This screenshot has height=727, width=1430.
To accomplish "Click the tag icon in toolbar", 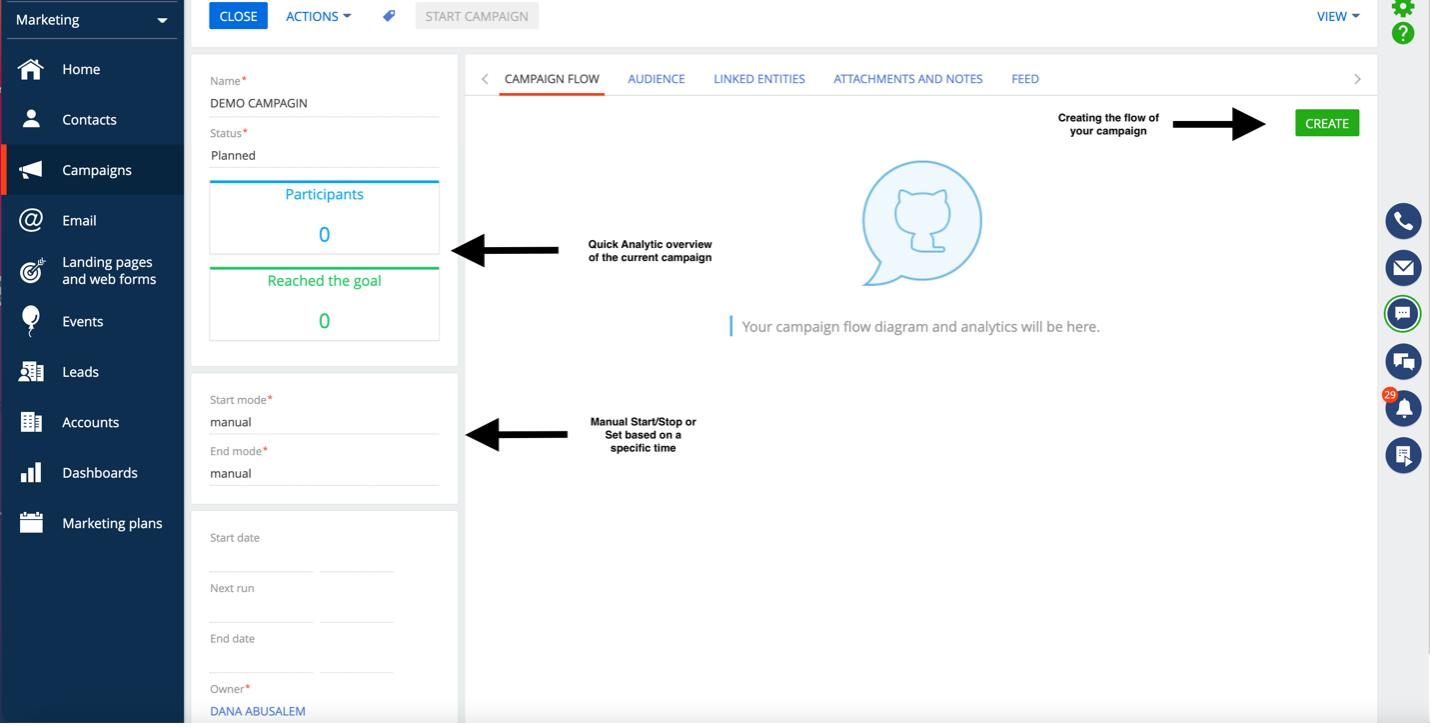I will pos(389,16).
